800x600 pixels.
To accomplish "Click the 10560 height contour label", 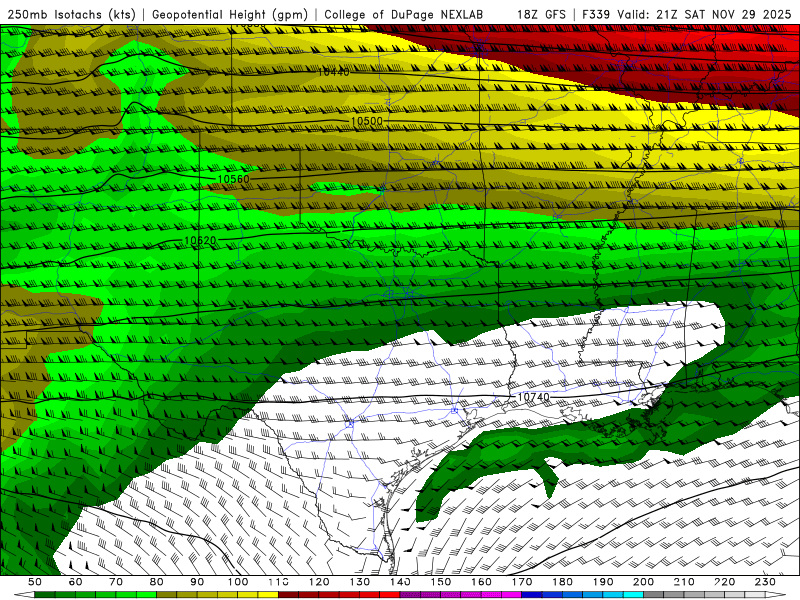I will [x=233, y=180].
